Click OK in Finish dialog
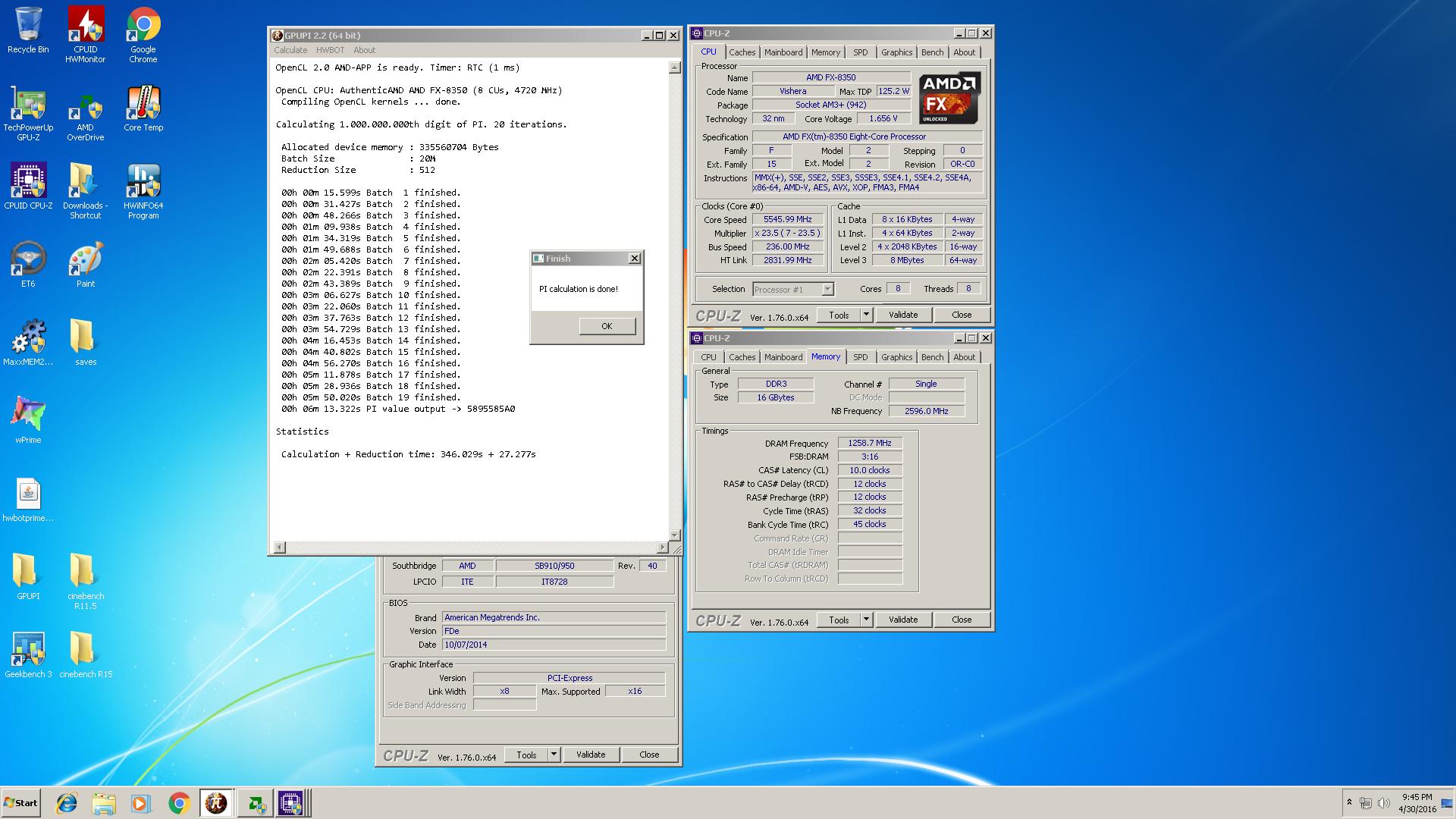 pyautogui.click(x=607, y=326)
